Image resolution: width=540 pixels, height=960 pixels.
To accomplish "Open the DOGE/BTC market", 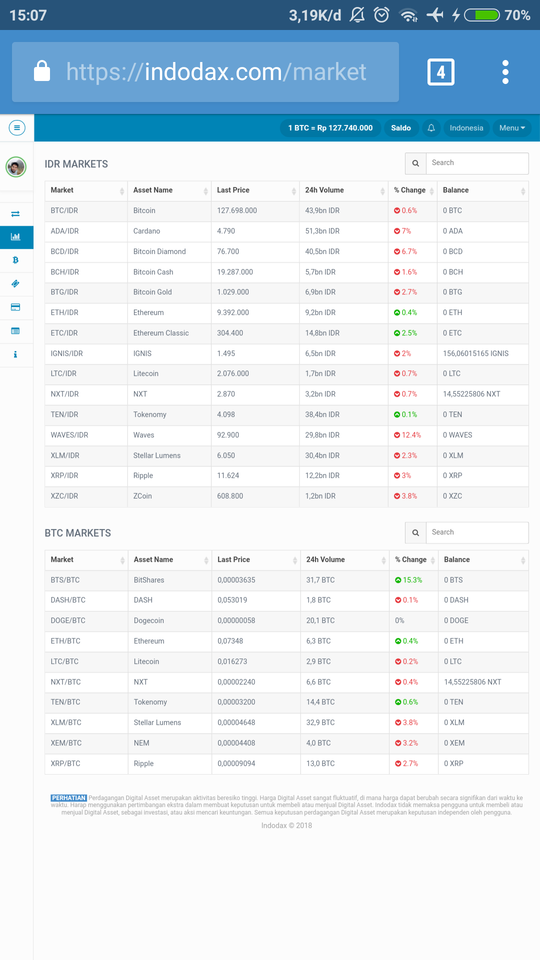I will [x=287, y=621].
